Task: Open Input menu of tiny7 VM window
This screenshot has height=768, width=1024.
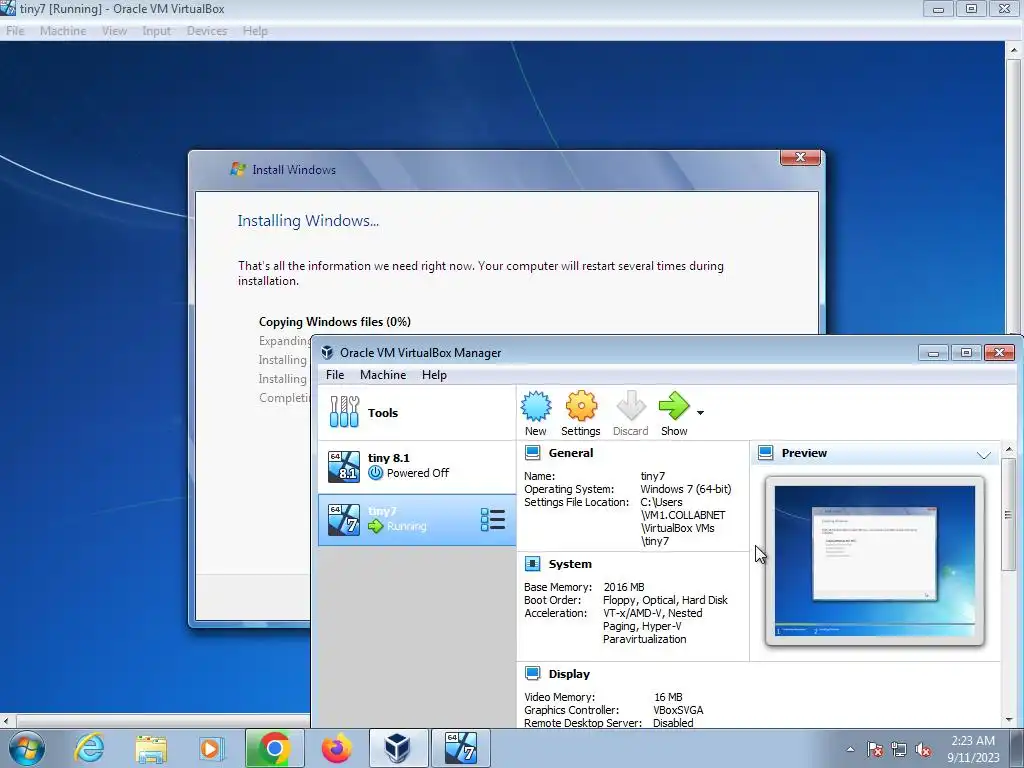Action: click(x=157, y=31)
